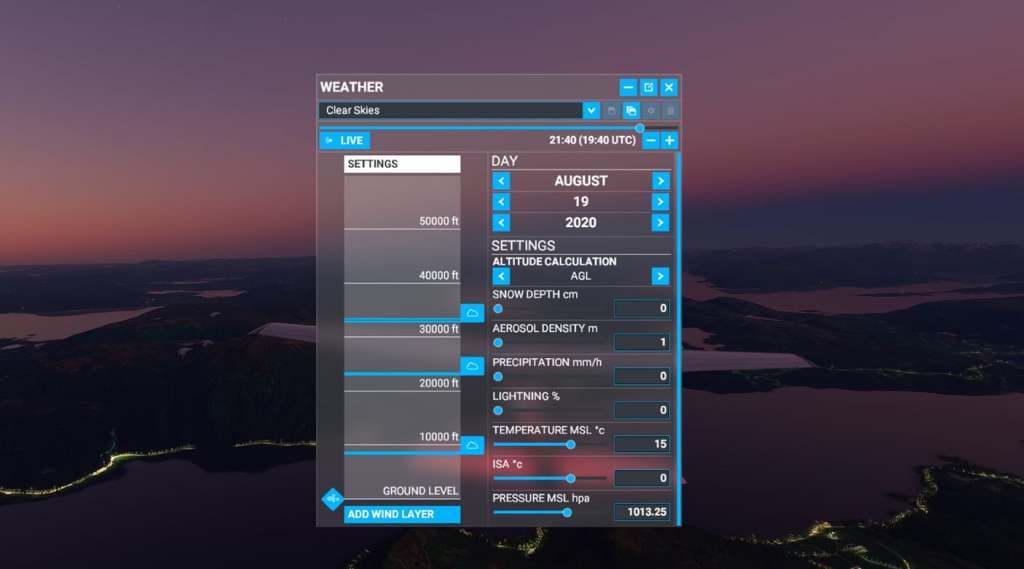Click the cloud layer icon near 20000 ft
The width and height of the screenshot is (1024, 569).
[472, 366]
